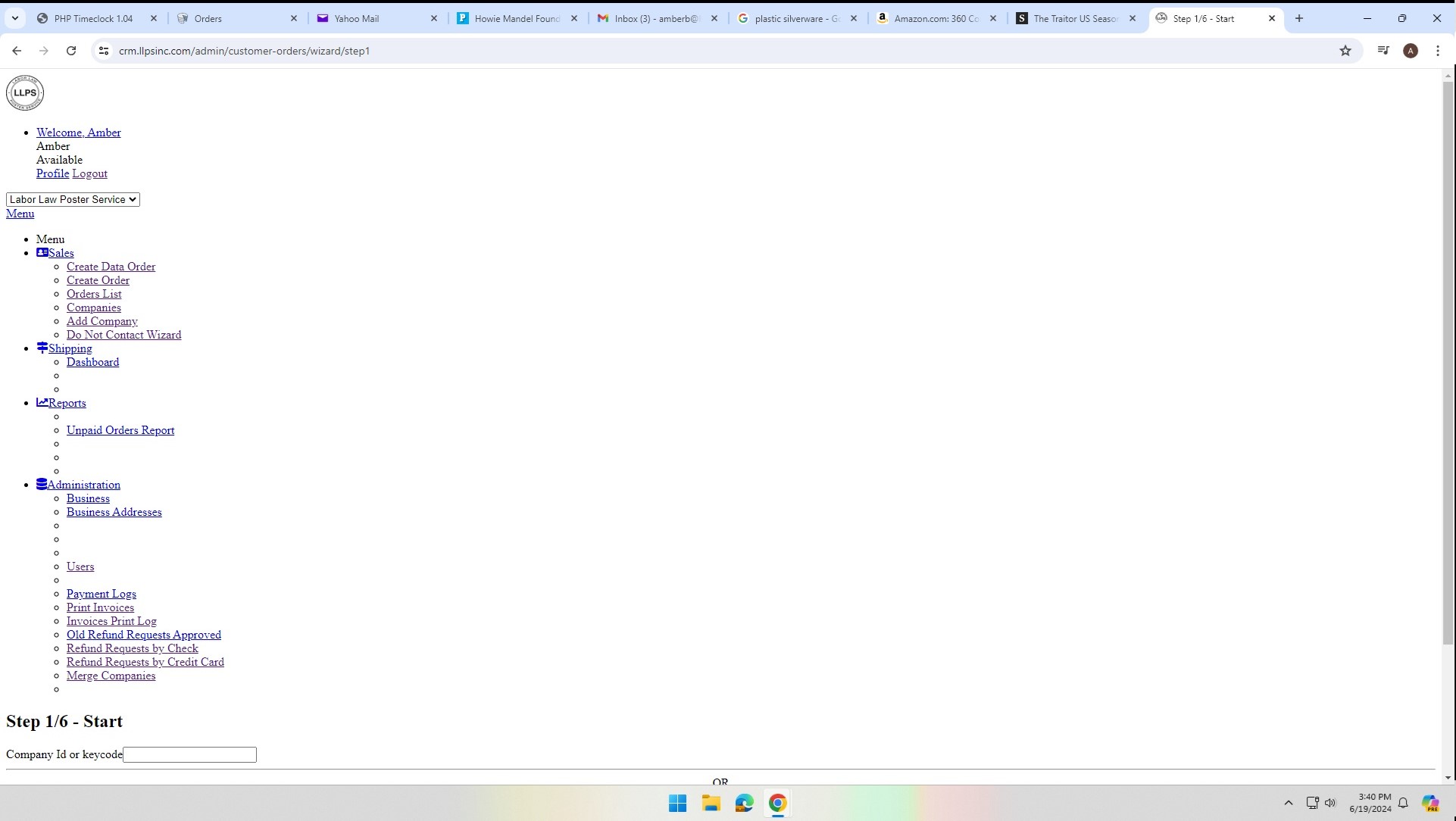Screen dimensions: 1456x821
Task: Open the Create Data Order link
Action: click(111, 267)
